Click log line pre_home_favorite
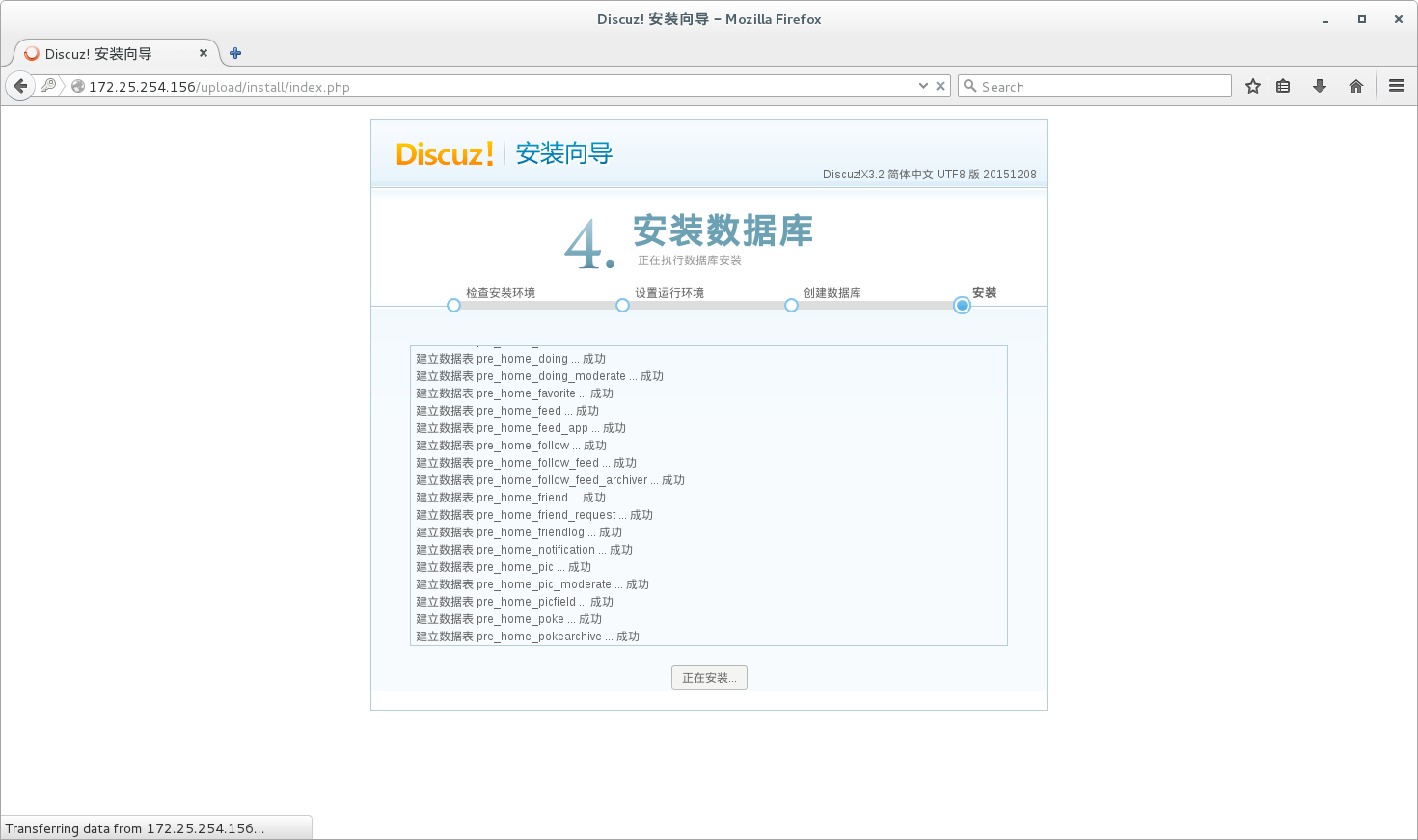 coord(515,393)
